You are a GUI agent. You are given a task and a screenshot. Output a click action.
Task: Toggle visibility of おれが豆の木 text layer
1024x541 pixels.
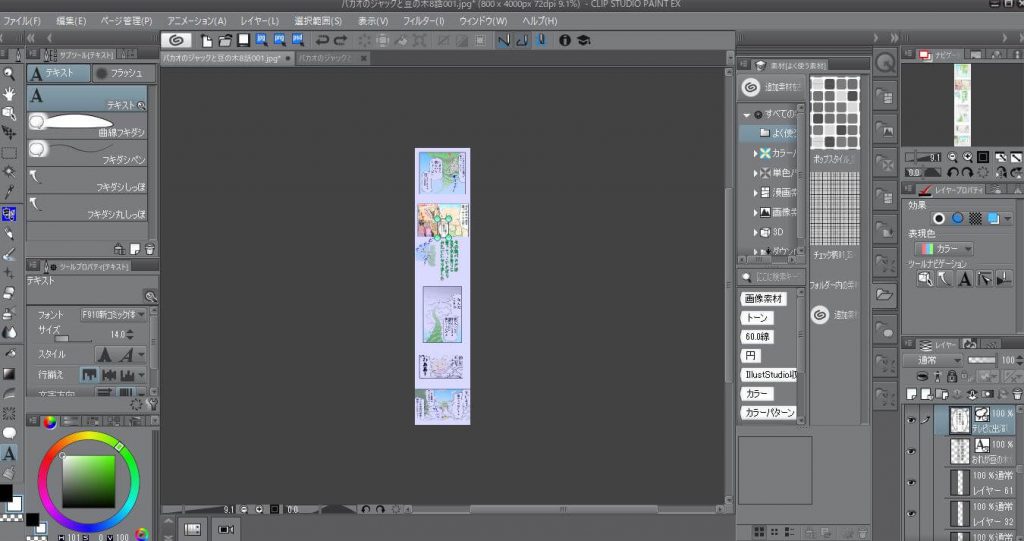click(911, 451)
